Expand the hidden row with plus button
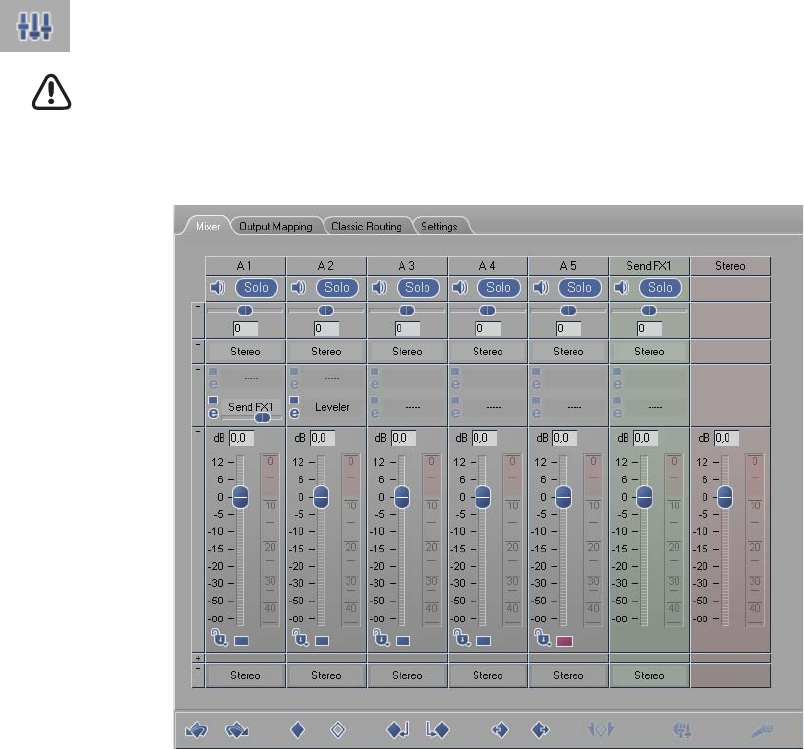Viewport: 804px width, 749px height. click(x=198, y=658)
